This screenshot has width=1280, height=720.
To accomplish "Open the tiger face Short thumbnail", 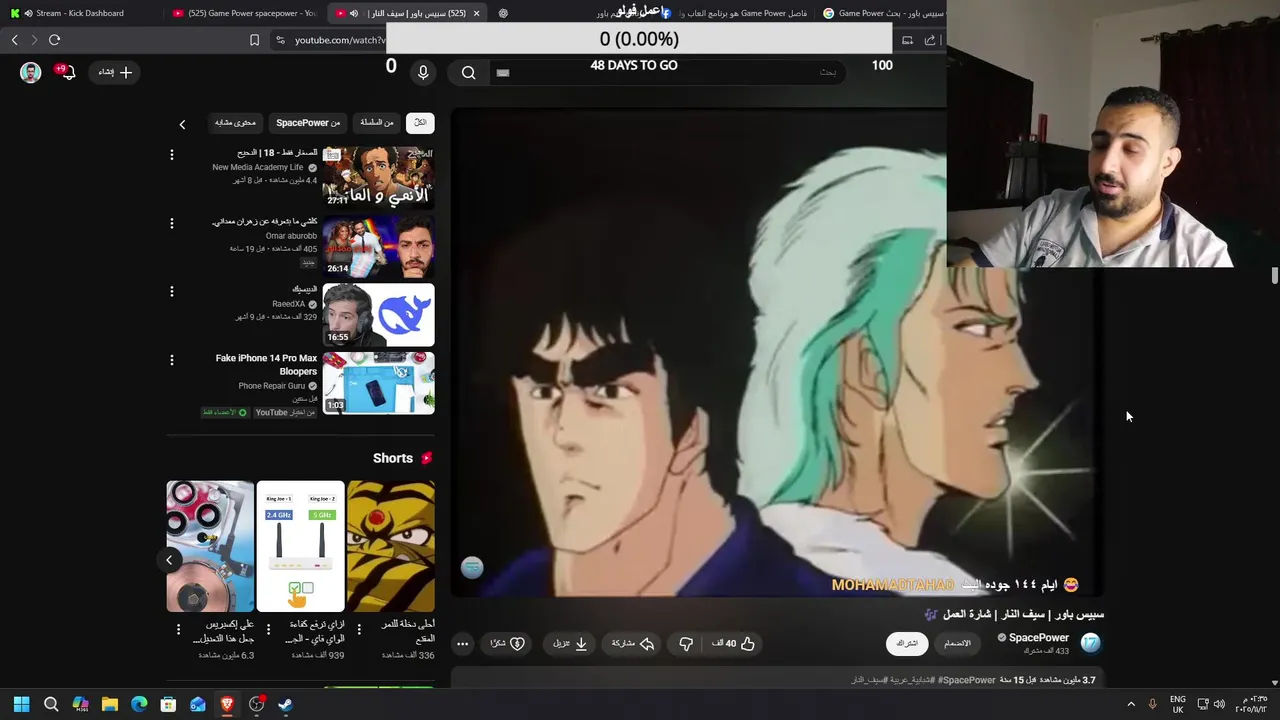I will click(390, 546).
